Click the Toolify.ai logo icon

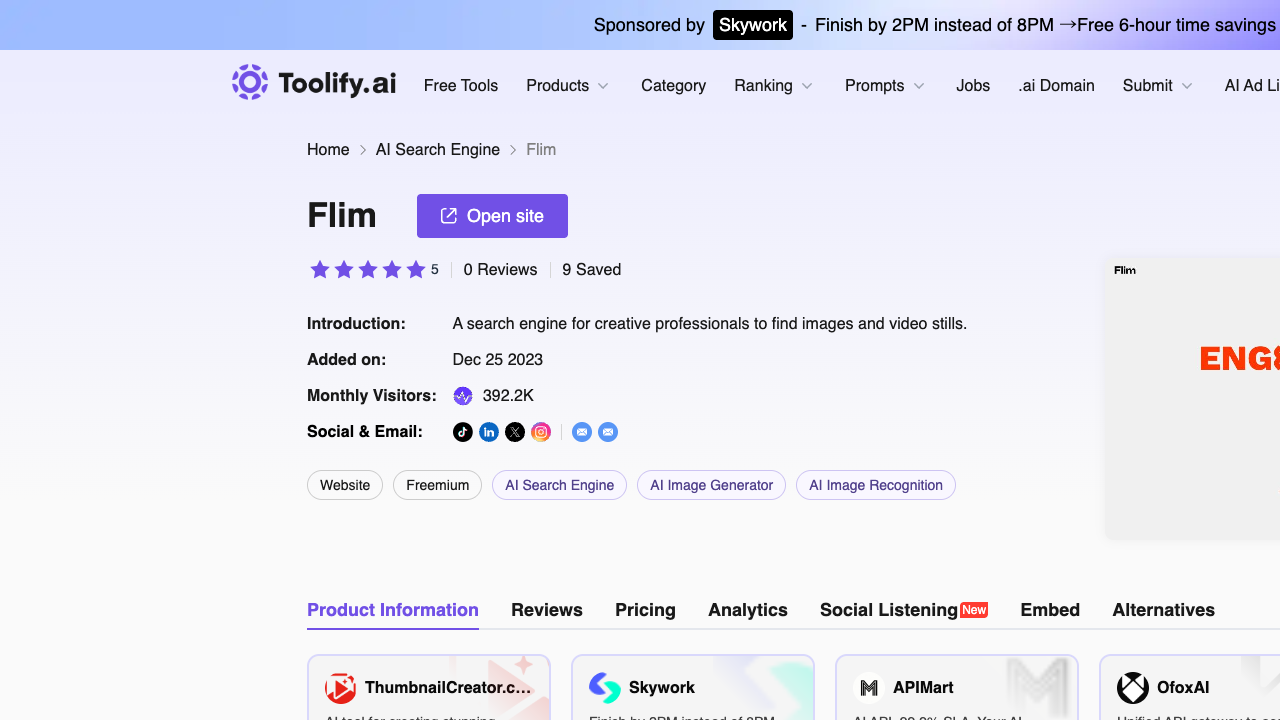(250, 83)
